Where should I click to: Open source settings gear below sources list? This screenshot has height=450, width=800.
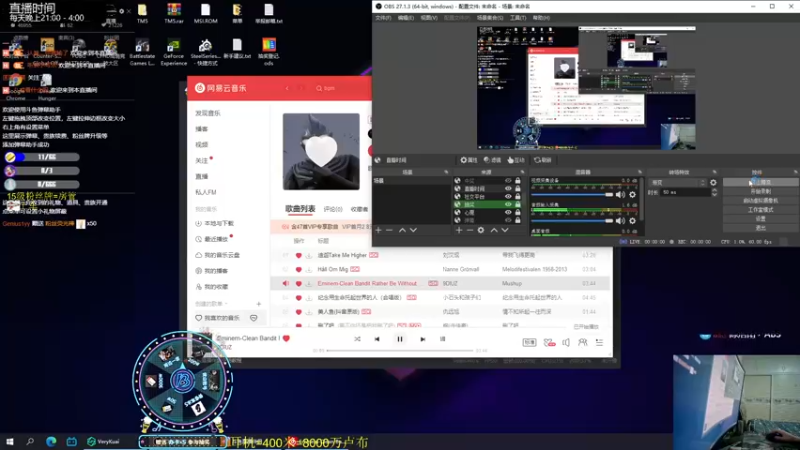click(481, 231)
